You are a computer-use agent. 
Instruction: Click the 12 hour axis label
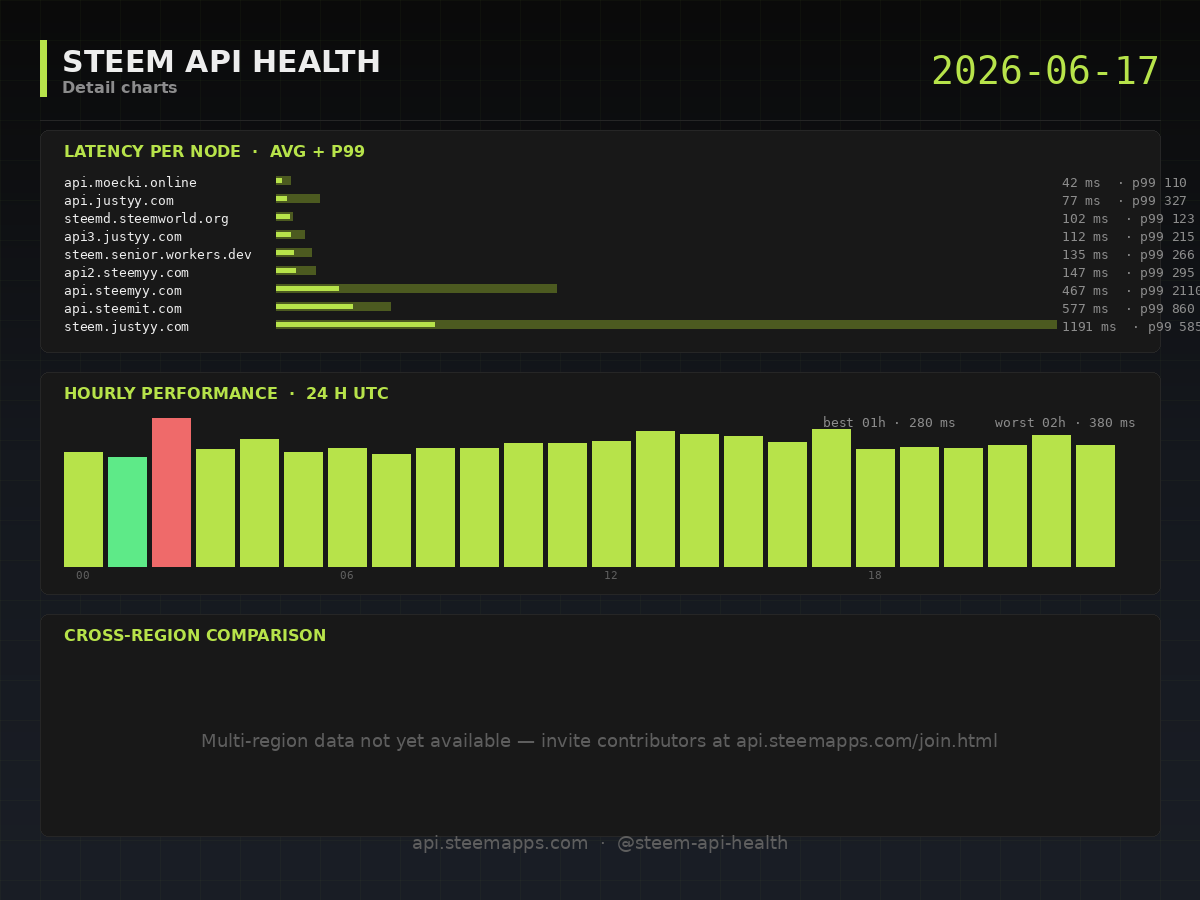click(x=611, y=576)
